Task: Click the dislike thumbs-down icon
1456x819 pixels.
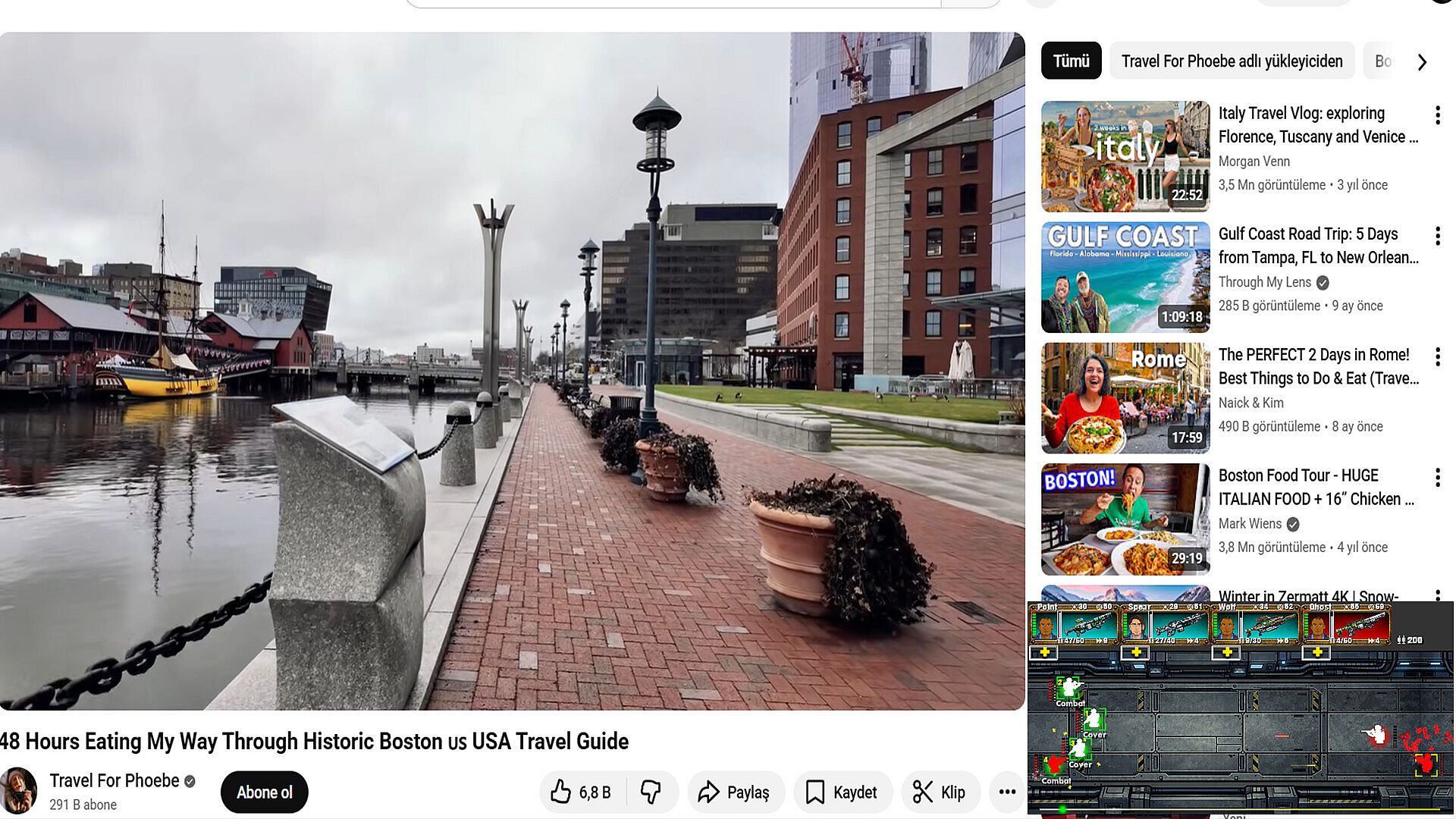Action: point(651,792)
